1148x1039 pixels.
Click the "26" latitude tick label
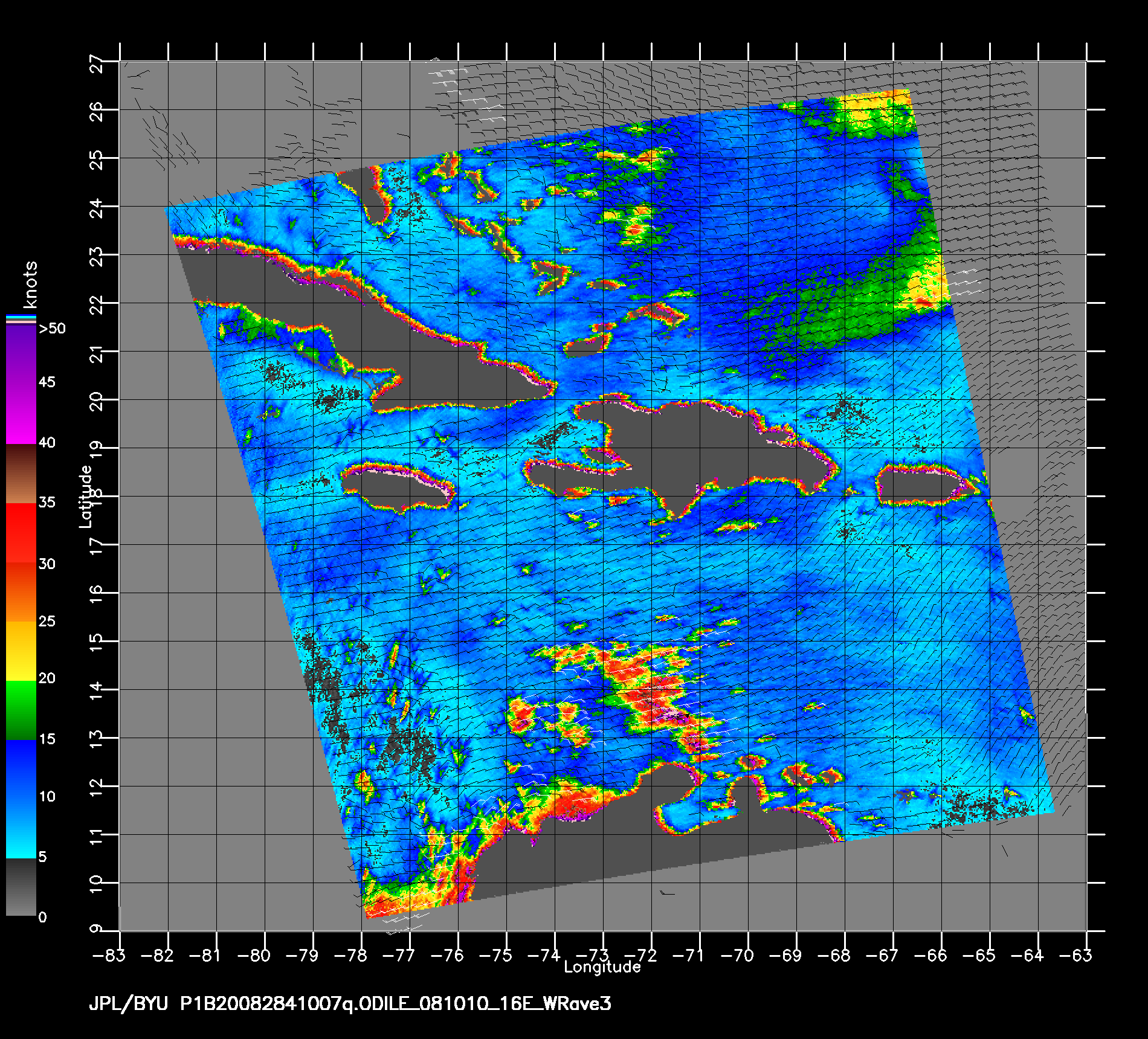pos(97,111)
